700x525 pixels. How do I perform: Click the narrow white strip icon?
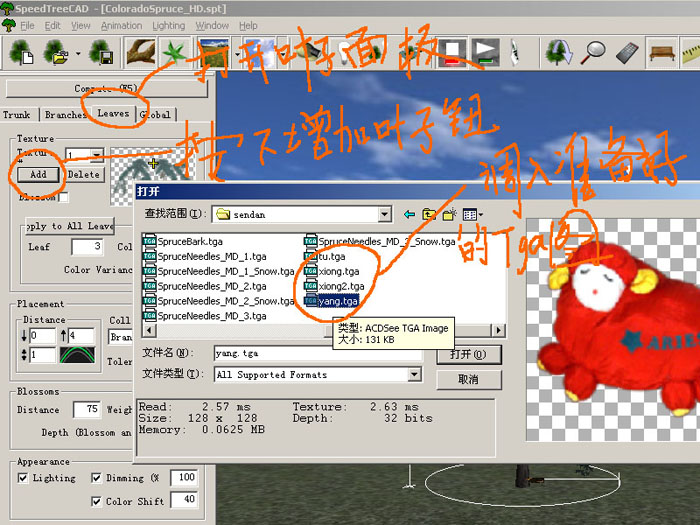(514, 53)
